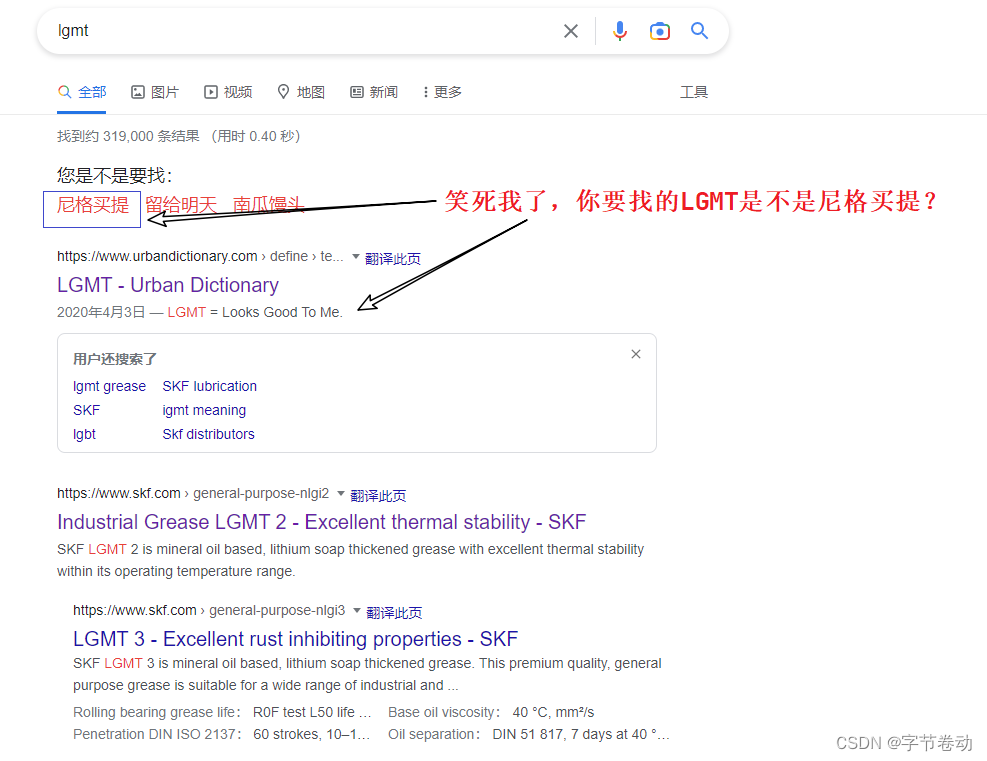The height and width of the screenshot is (761, 987).
Task: Search the related term lgbt
Action: point(84,434)
